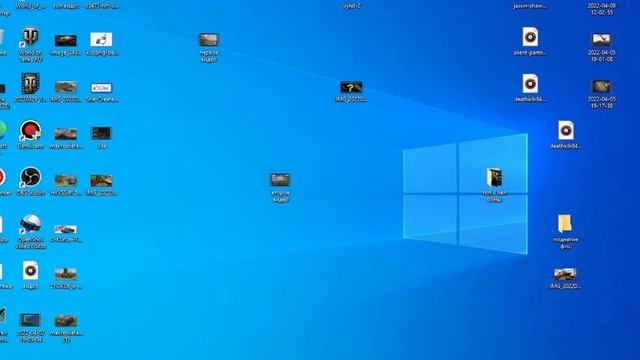The height and width of the screenshot is (360, 640).
Task: Select the audio file labeled видео
Action: 30,275
